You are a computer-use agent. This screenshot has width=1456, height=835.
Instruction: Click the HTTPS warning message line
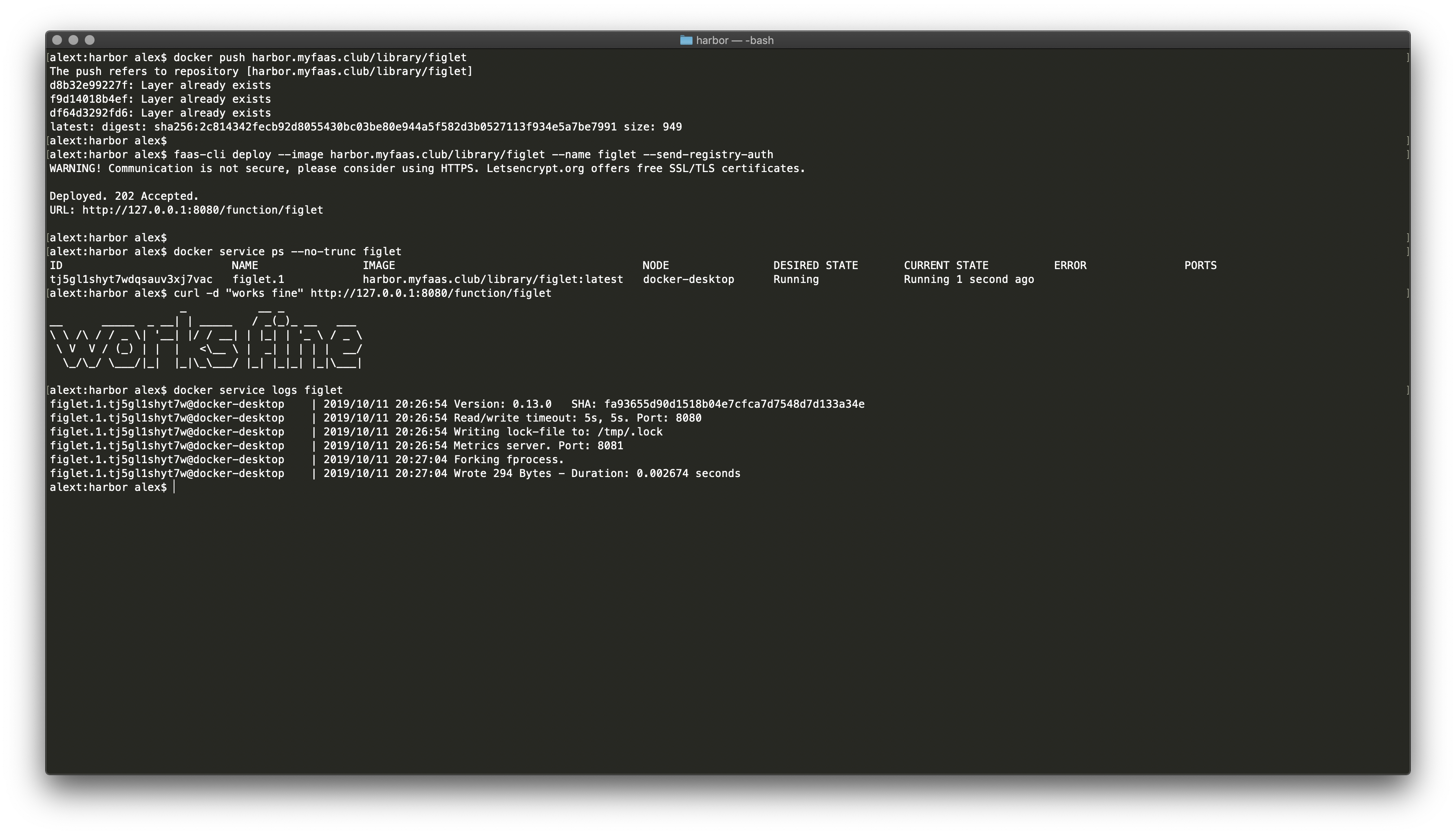[427, 168]
